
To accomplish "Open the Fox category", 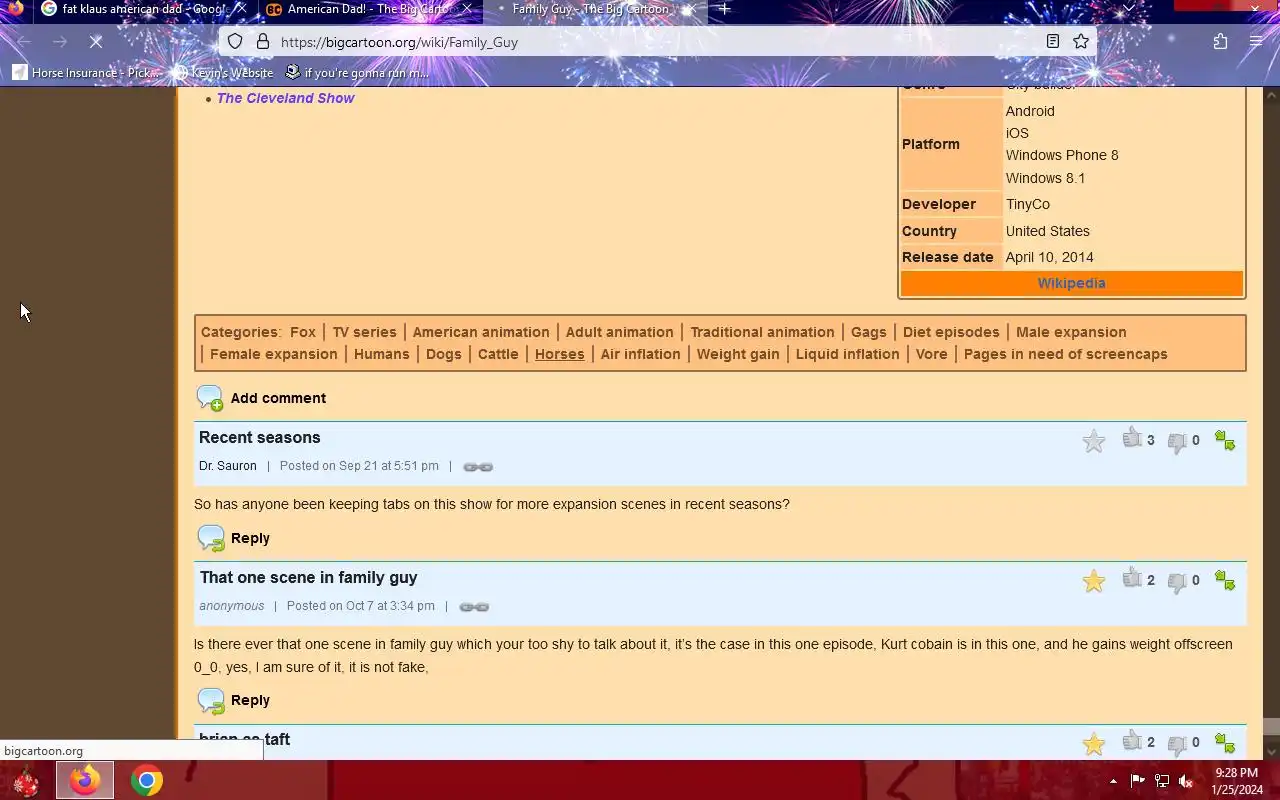I will click(303, 332).
